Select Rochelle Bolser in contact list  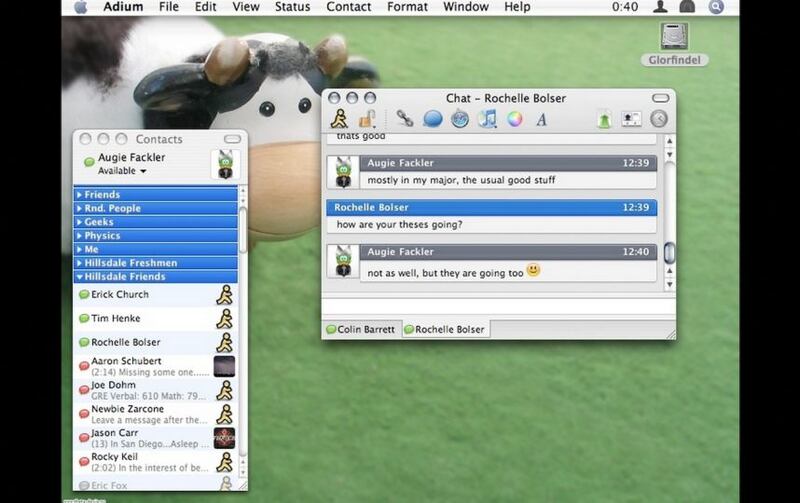click(x=156, y=342)
